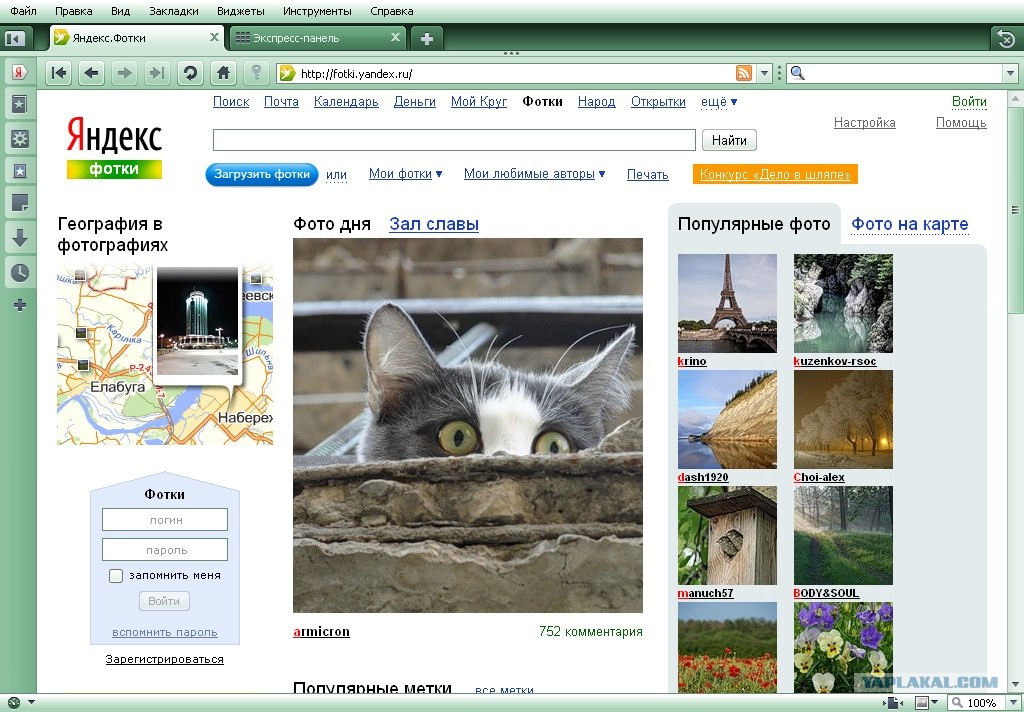Open the 'Зал славы' link

(434, 224)
